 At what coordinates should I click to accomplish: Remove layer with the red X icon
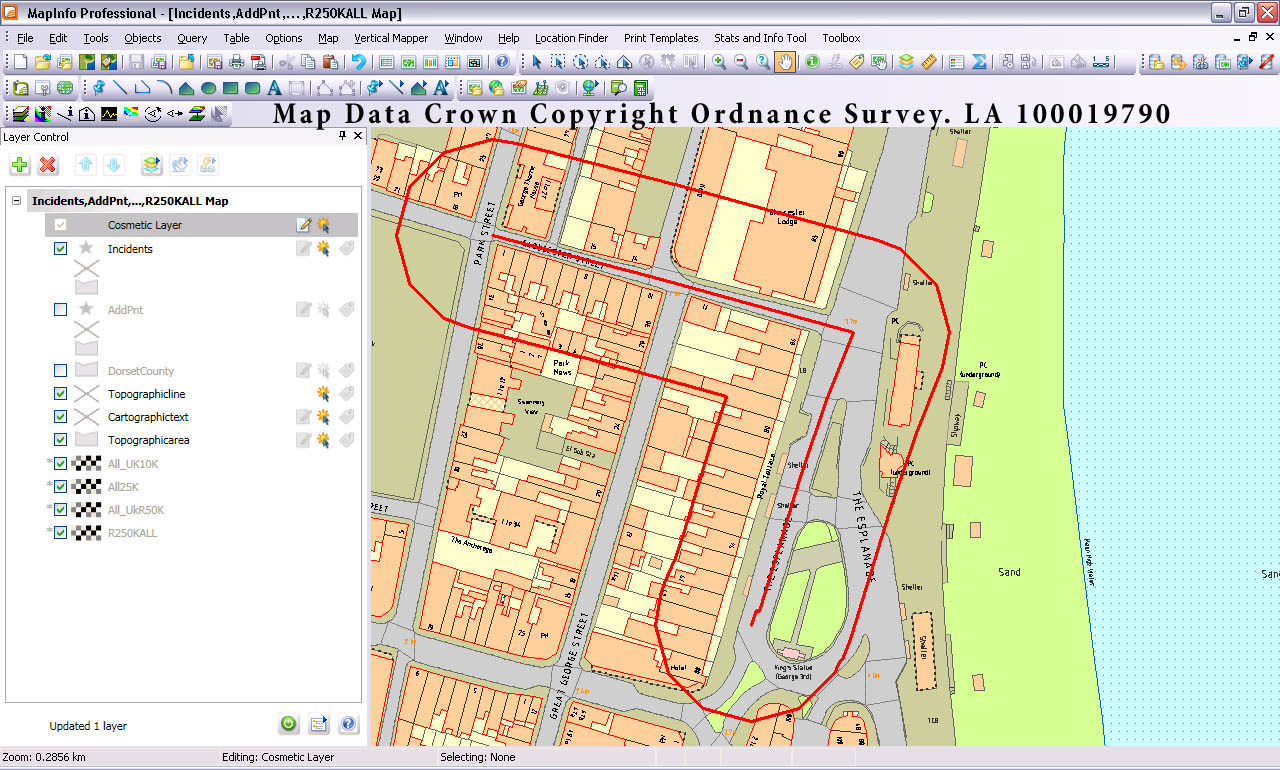pos(47,165)
